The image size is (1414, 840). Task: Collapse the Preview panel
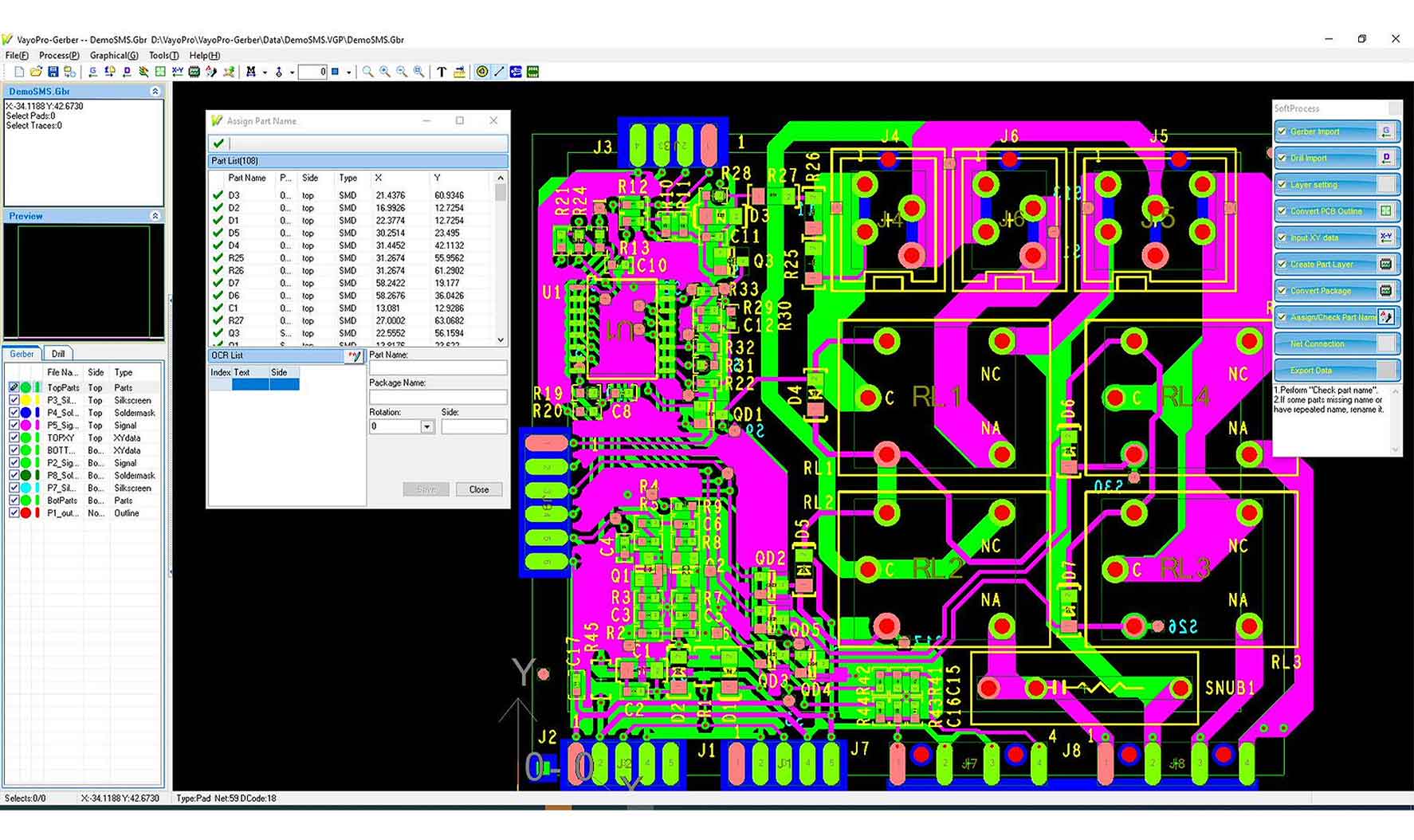pyautogui.click(x=155, y=216)
